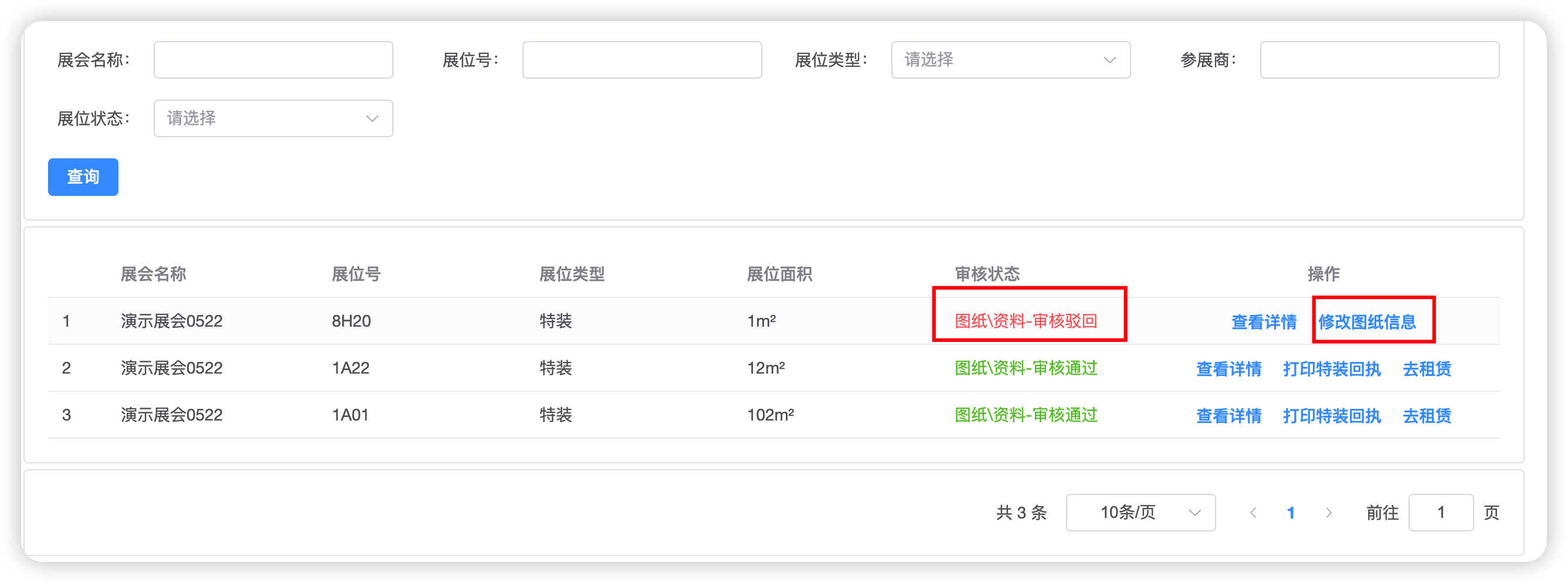This screenshot has width=1568, height=583.
Task: Click the 12m² area cell
Action: tap(766, 368)
